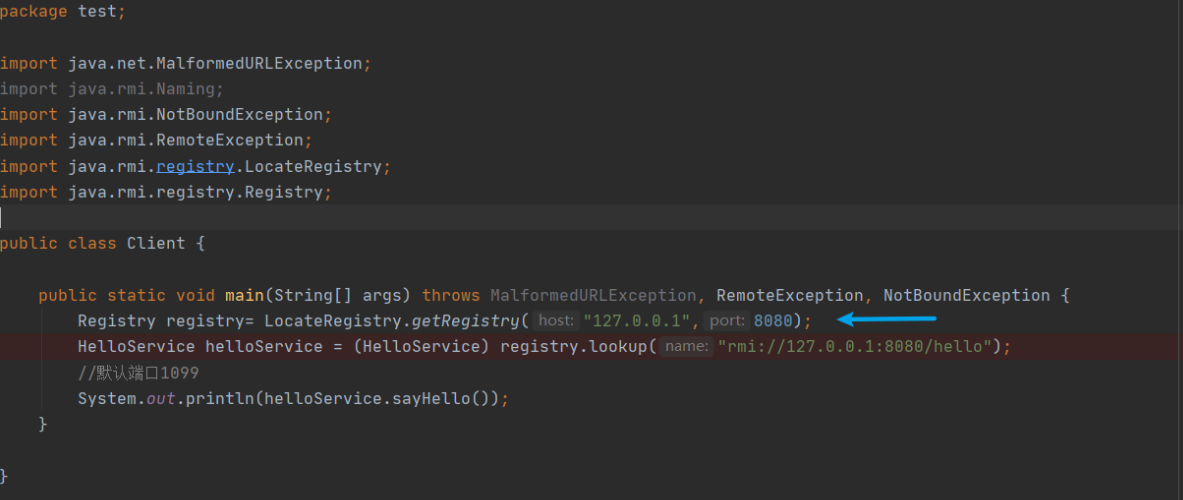This screenshot has width=1183, height=500.
Task: Click the grayed-out java.rmi.Naming import
Action: 112,89
